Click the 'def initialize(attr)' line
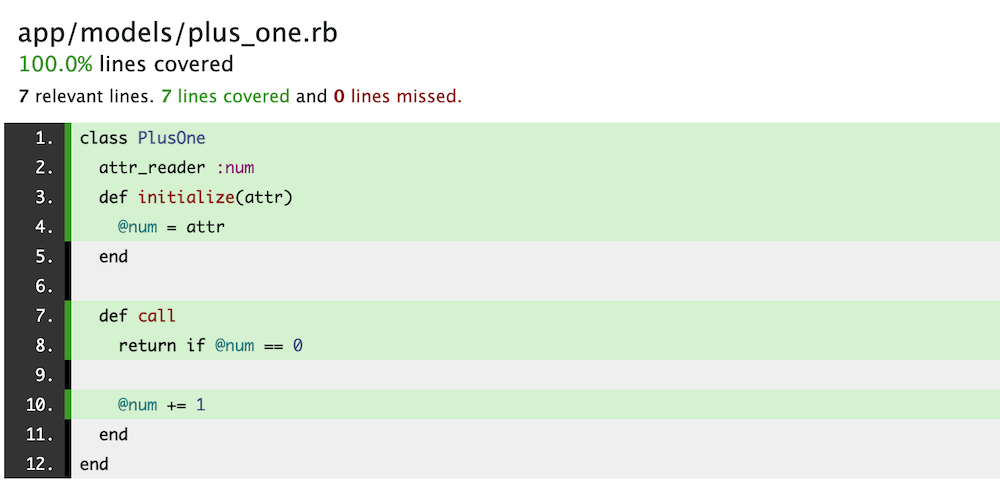 195,198
